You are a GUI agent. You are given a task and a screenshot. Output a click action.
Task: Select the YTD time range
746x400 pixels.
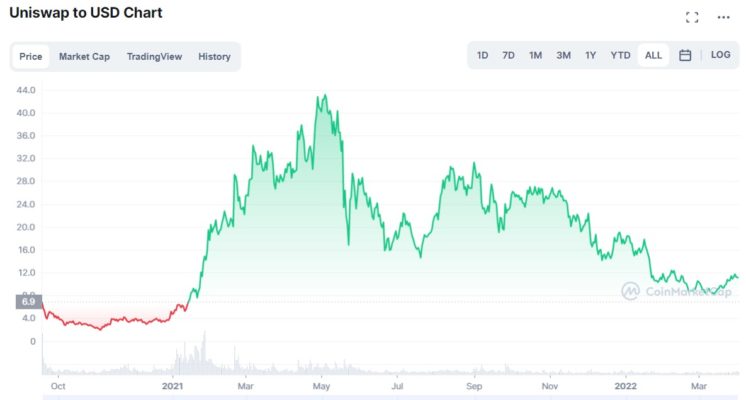(621, 56)
